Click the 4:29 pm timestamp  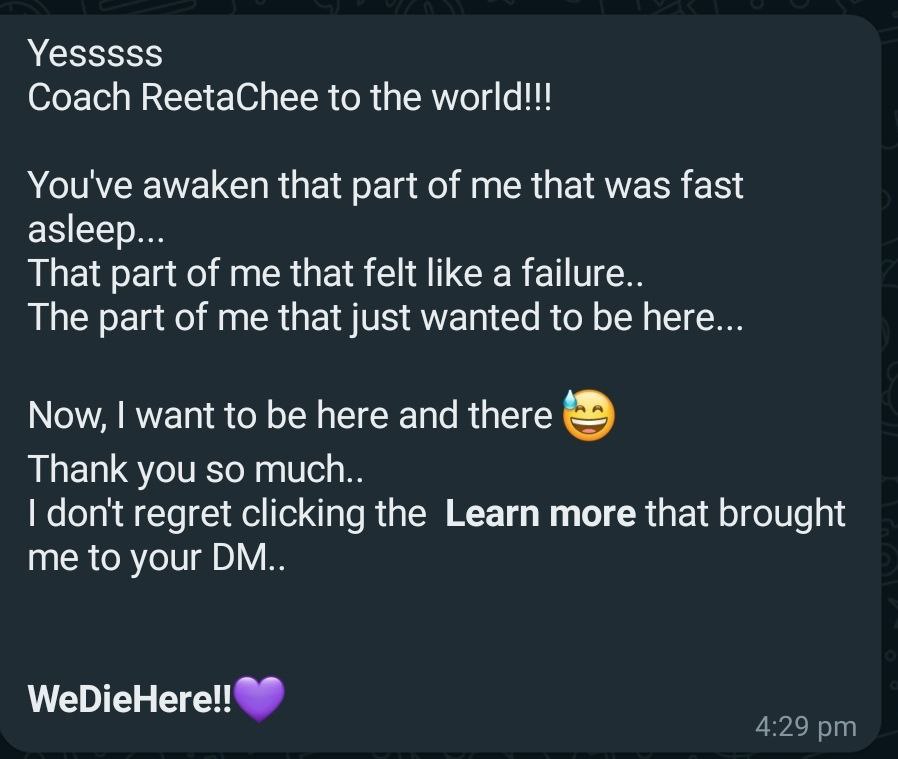[x=805, y=726]
